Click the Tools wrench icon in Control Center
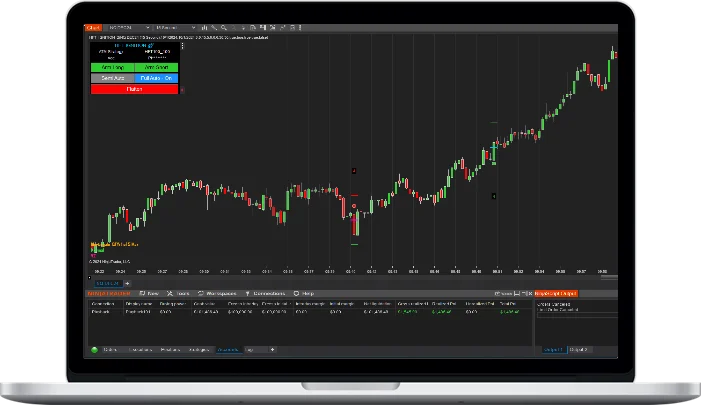This screenshot has width=701, height=405. tap(177, 294)
